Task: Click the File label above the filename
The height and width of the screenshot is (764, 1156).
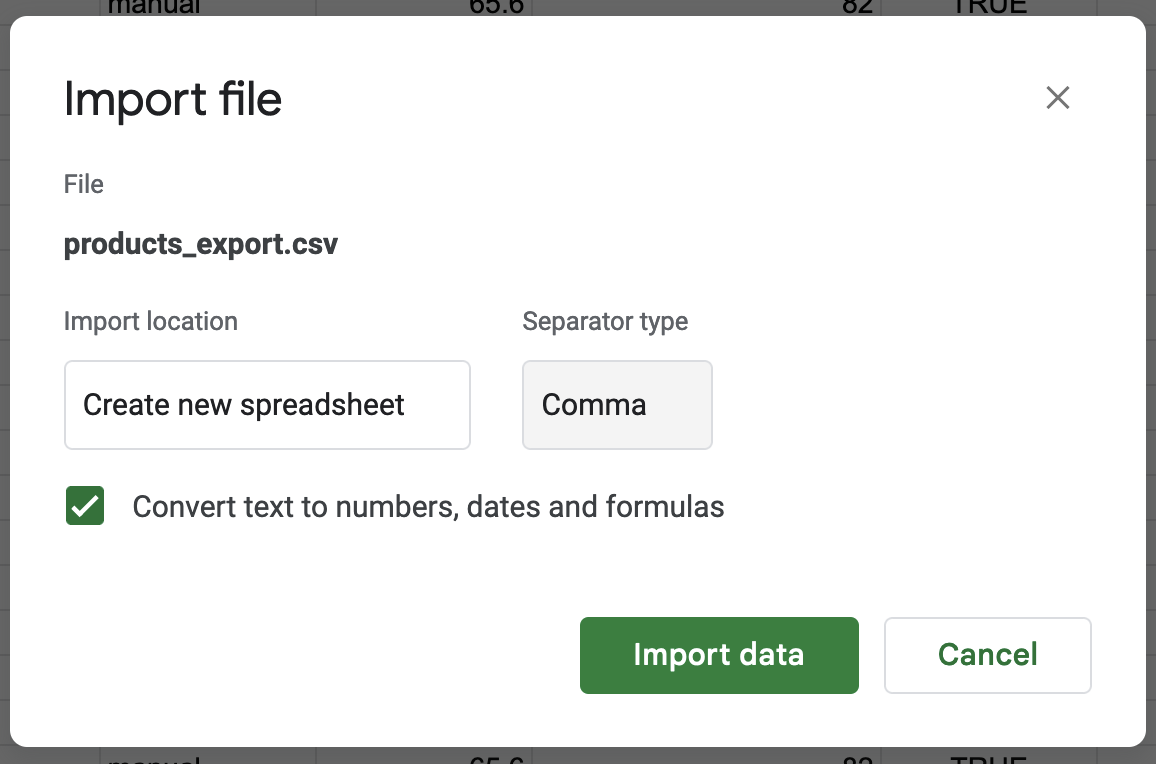Action: [84, 185]
